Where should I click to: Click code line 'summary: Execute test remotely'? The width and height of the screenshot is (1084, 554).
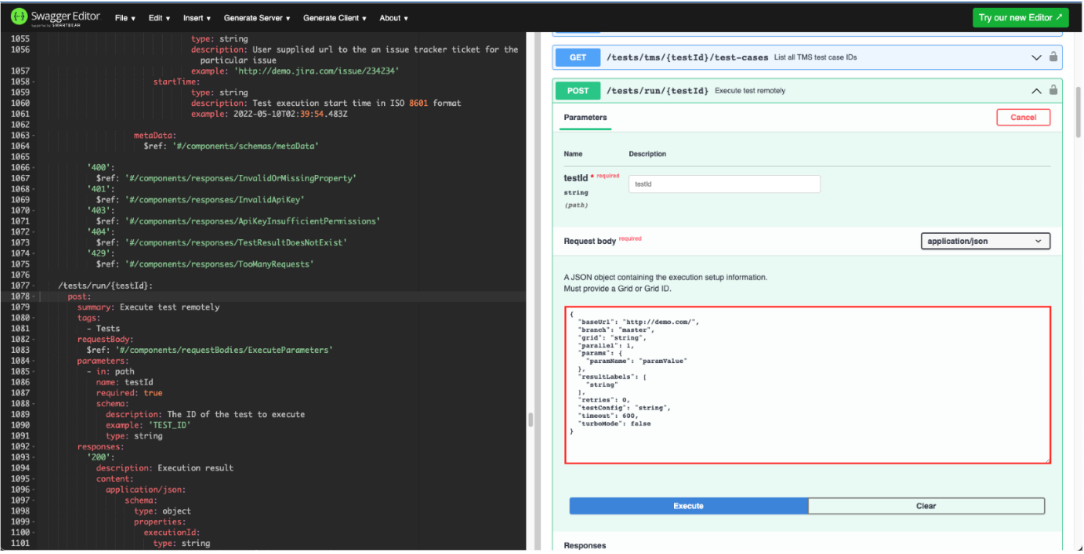tap(149, 307)
